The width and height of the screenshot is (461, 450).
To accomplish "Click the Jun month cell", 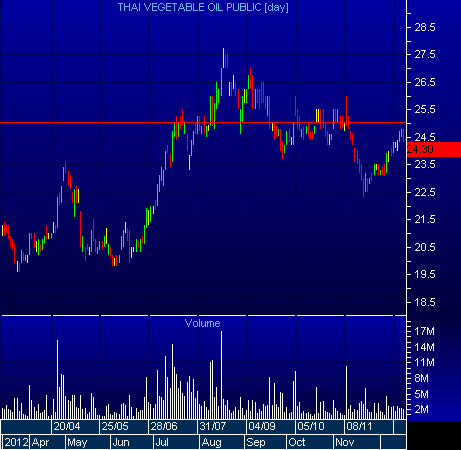I will (x=132, y=442).
